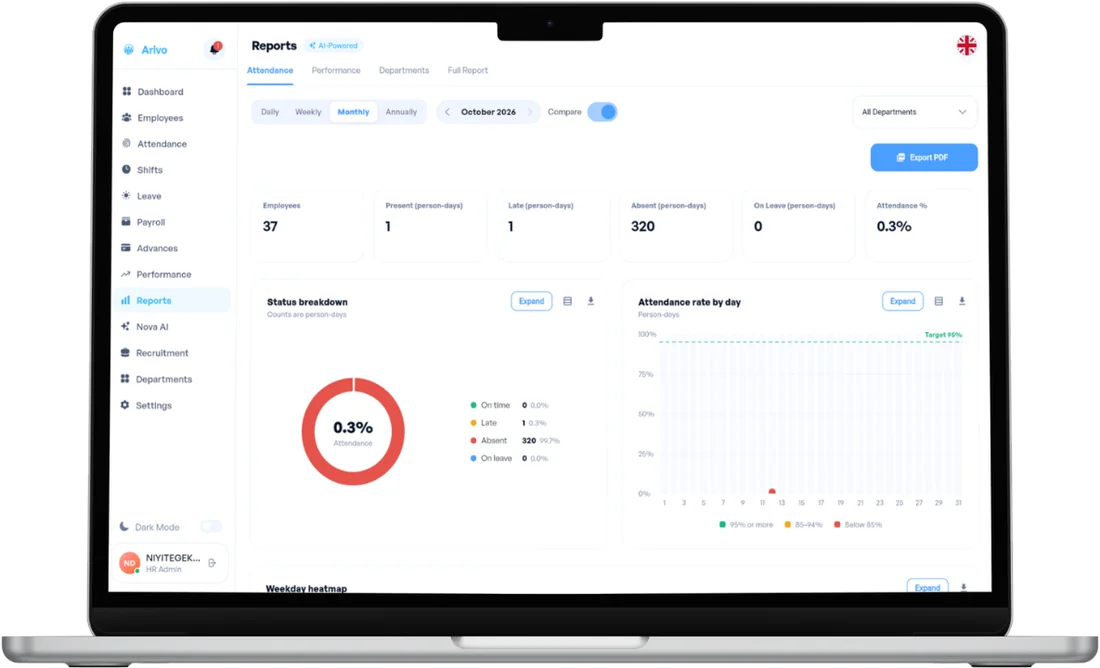This screenshot has width=1100, height=668.
Task: Switch to the Departments tab
Action: click(404, 70)
